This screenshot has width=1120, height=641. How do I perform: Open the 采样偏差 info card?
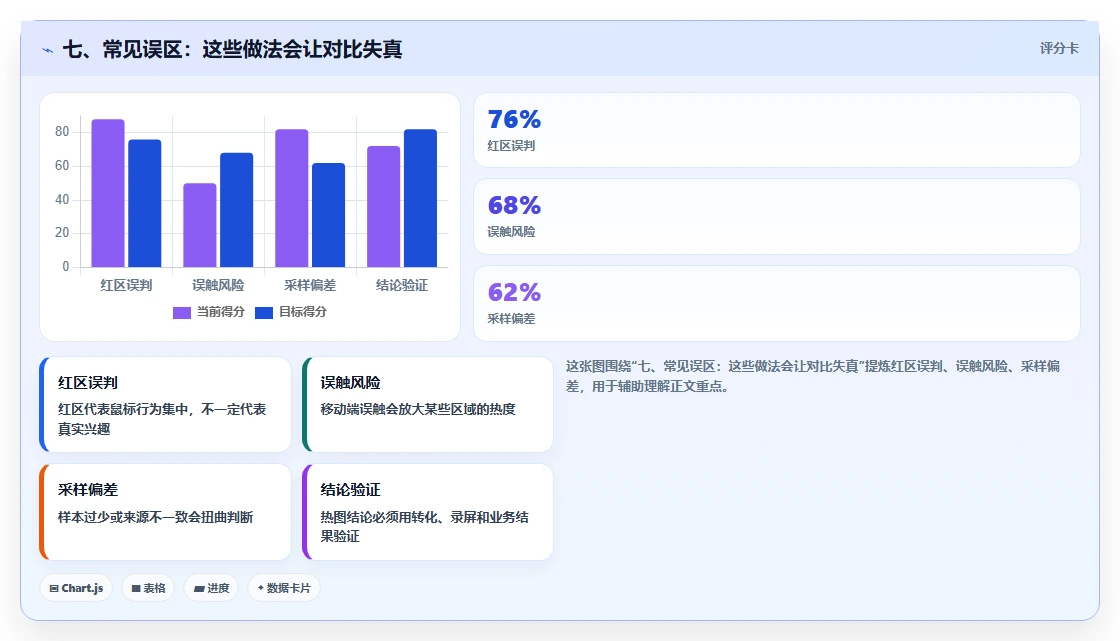point(165,512)
